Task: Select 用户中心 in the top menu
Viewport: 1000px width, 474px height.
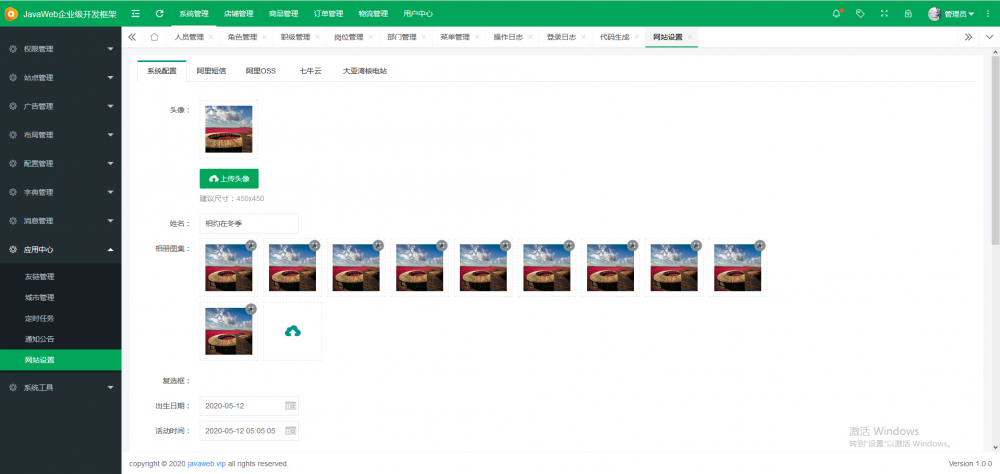Action: (x=418, y=13)
